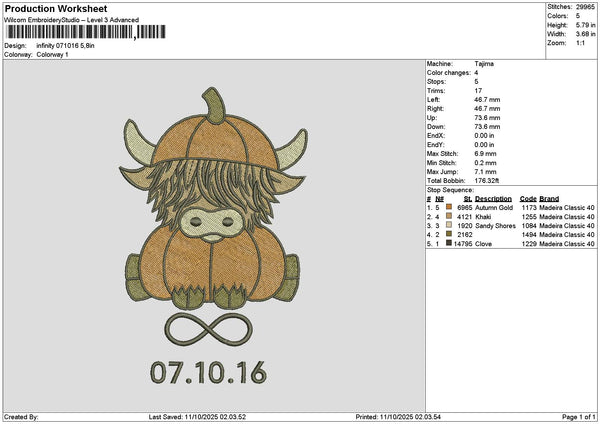The width and height of the screenshot is (600, 424).
Task: Click the 'Wilcom EmbroideryStudio' subtitle
Action: click(71, 20)
